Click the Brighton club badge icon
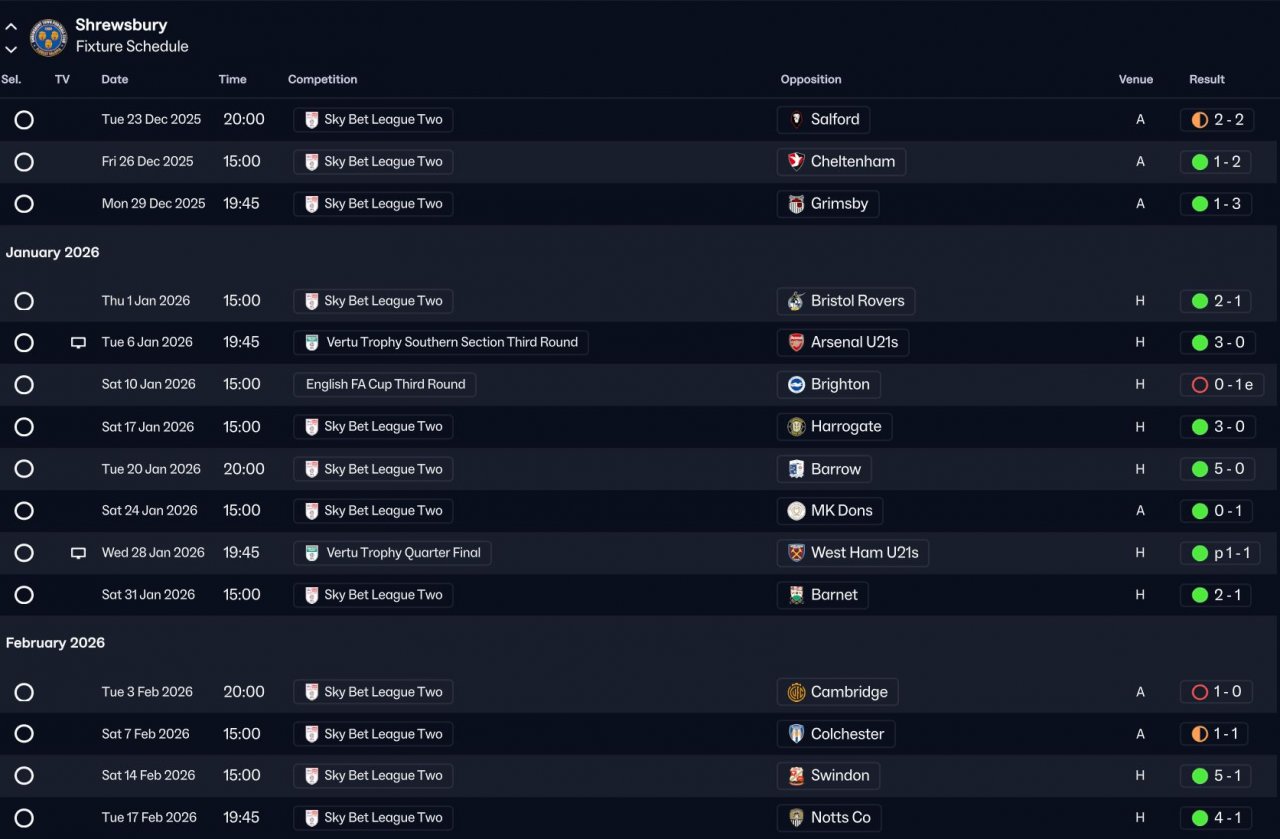This screenshot has width=1280, height=839. (796, 385)
